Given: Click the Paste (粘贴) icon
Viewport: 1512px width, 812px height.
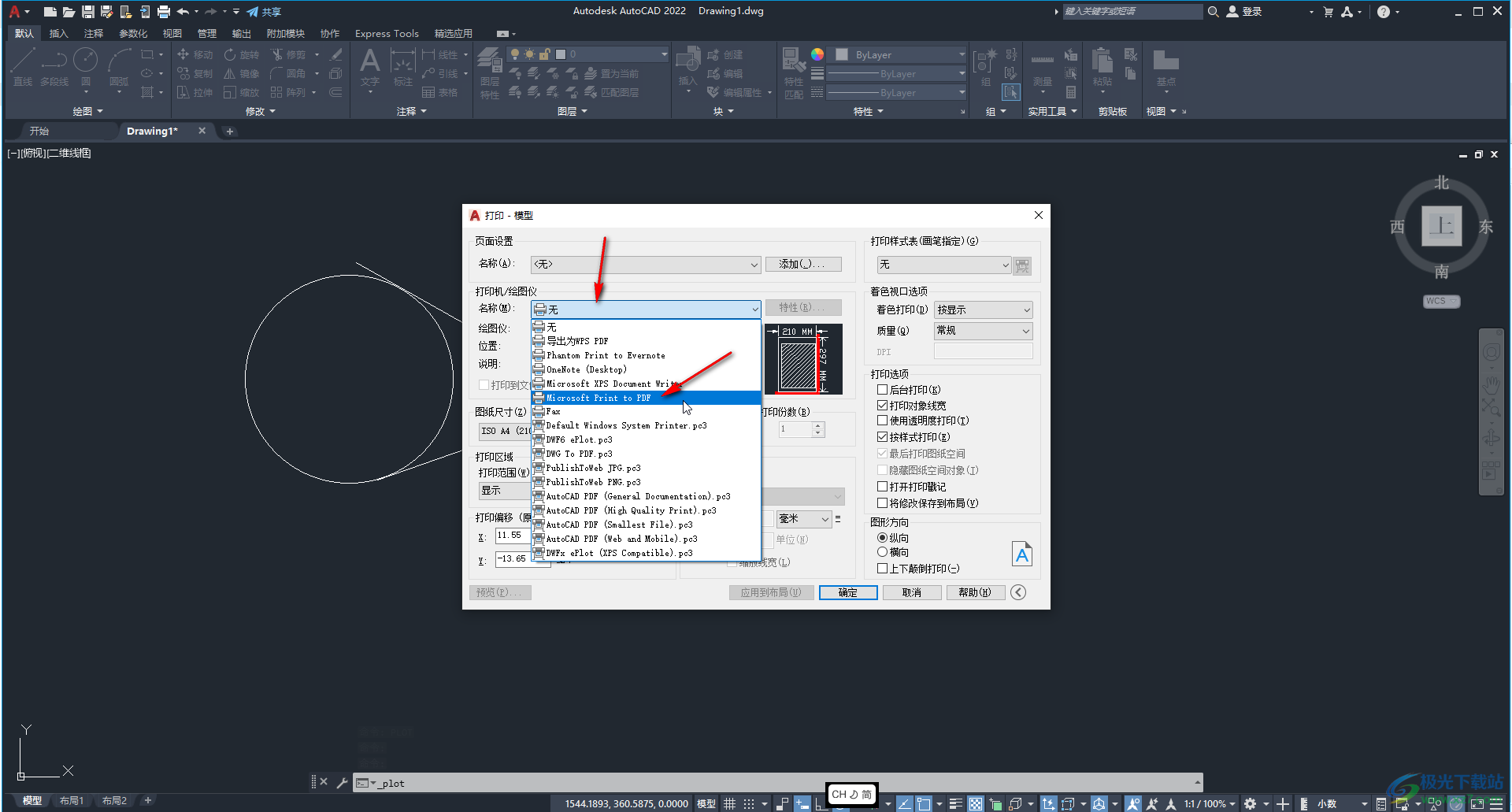Looking at the screenshot, I should [x=1102, y=68].
